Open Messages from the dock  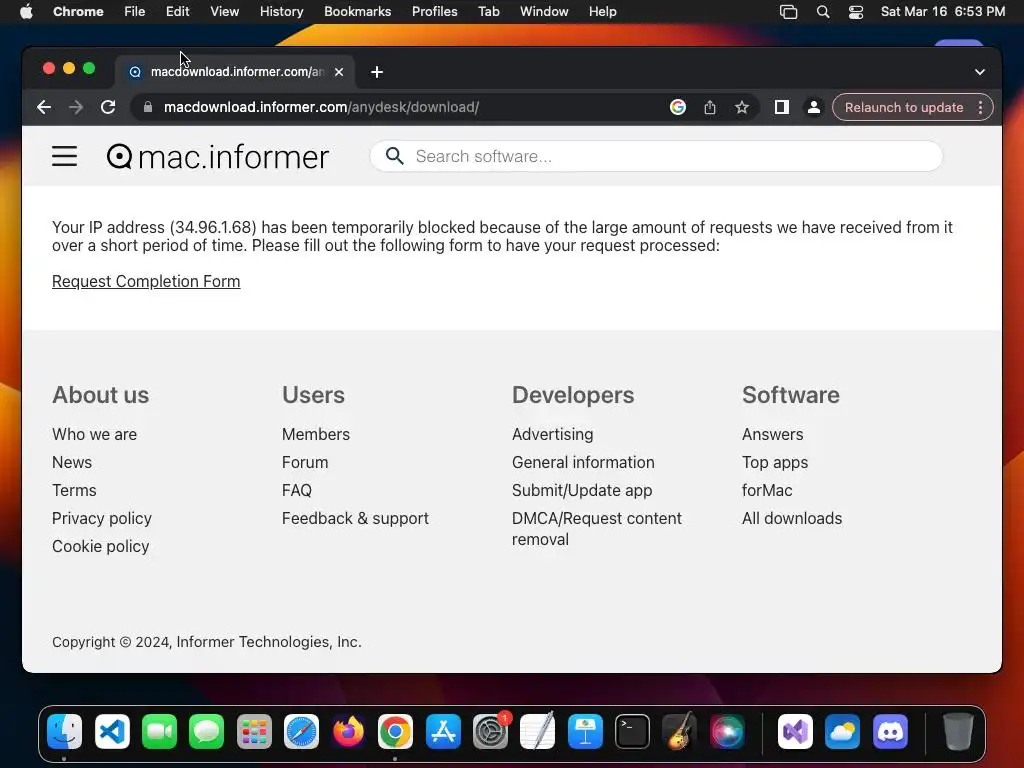(x=206, y=731)
